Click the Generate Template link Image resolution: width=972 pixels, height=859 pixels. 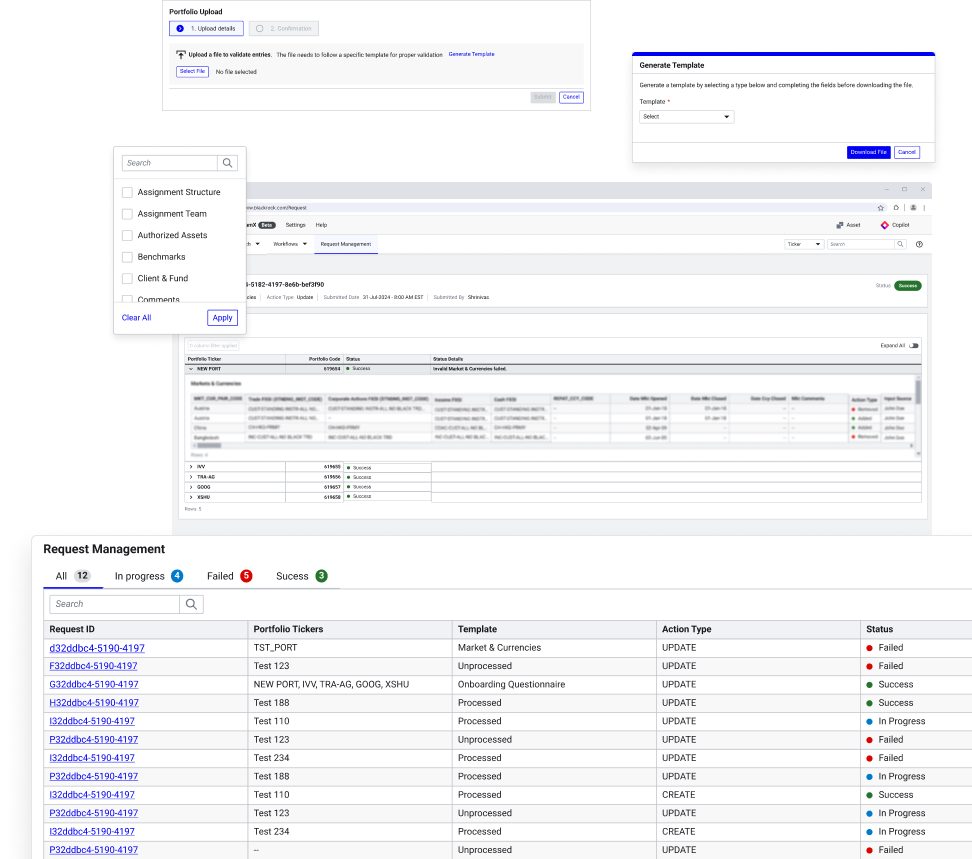click(x=471, y=55)
